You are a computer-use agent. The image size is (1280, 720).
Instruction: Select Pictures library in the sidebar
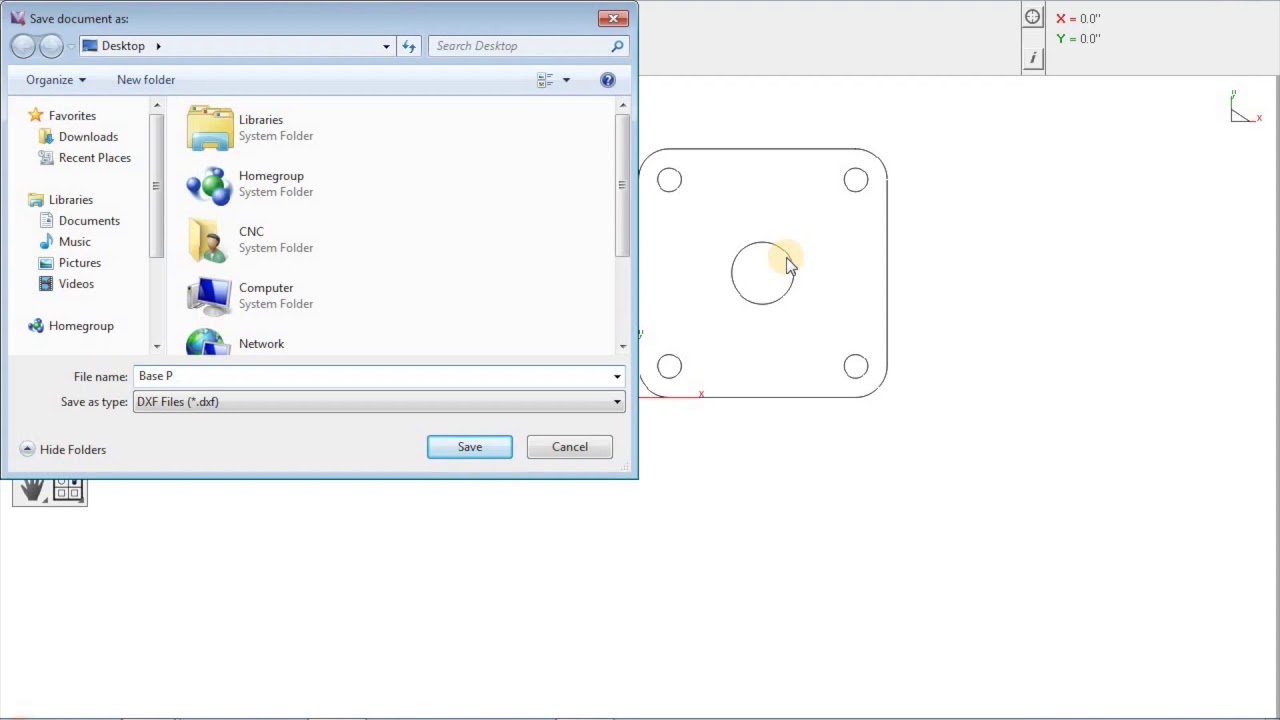[x=79, y=263]
